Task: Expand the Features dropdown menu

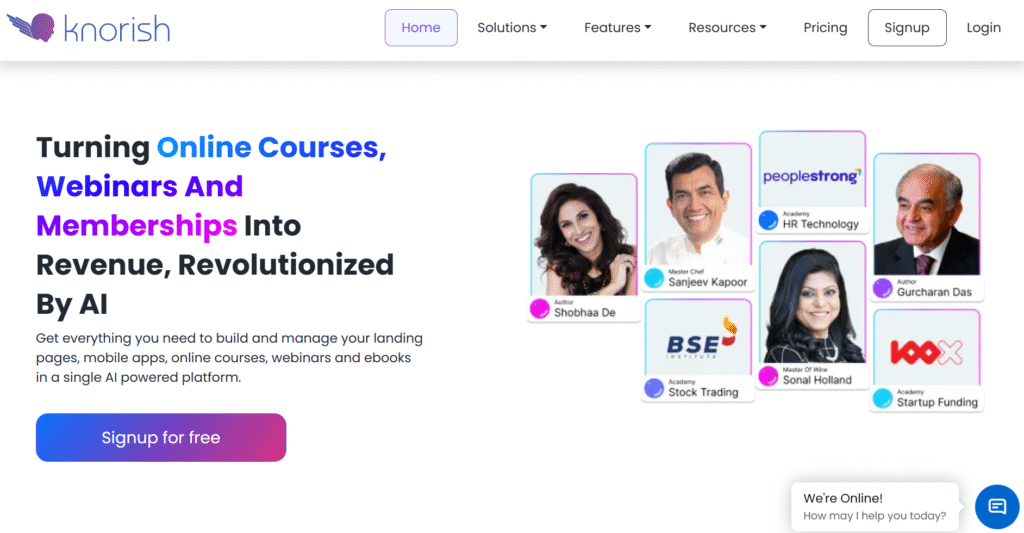Action: [x=617, y=27]
